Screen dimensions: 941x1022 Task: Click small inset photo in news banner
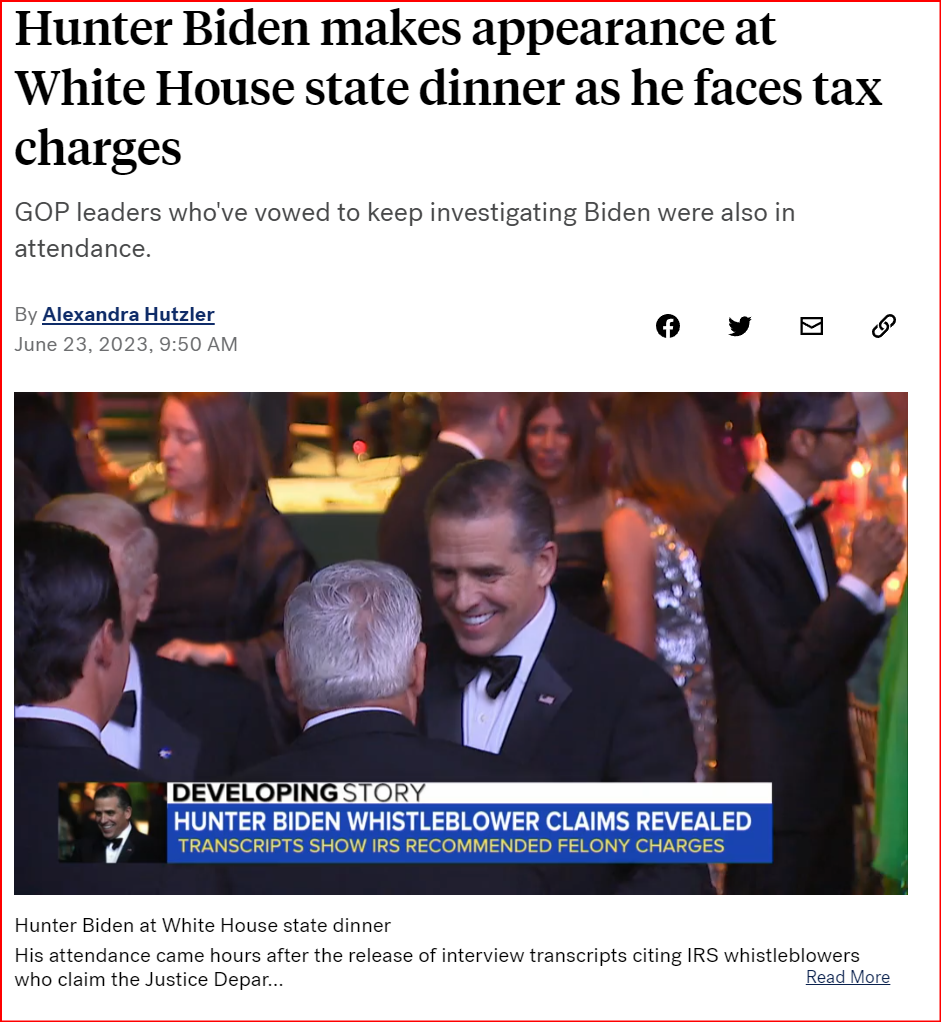click(x=113, y=823)
